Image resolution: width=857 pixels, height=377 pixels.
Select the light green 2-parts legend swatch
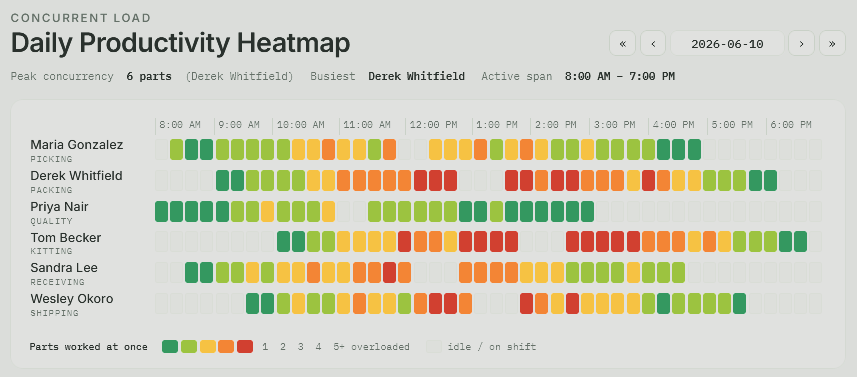point(189,346)
